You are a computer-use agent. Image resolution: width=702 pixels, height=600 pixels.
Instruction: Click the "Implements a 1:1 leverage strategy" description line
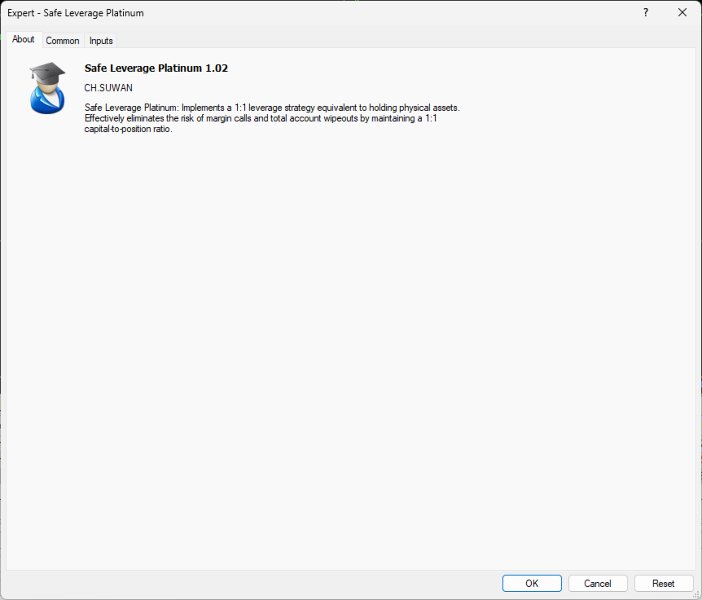click(272, 107)
